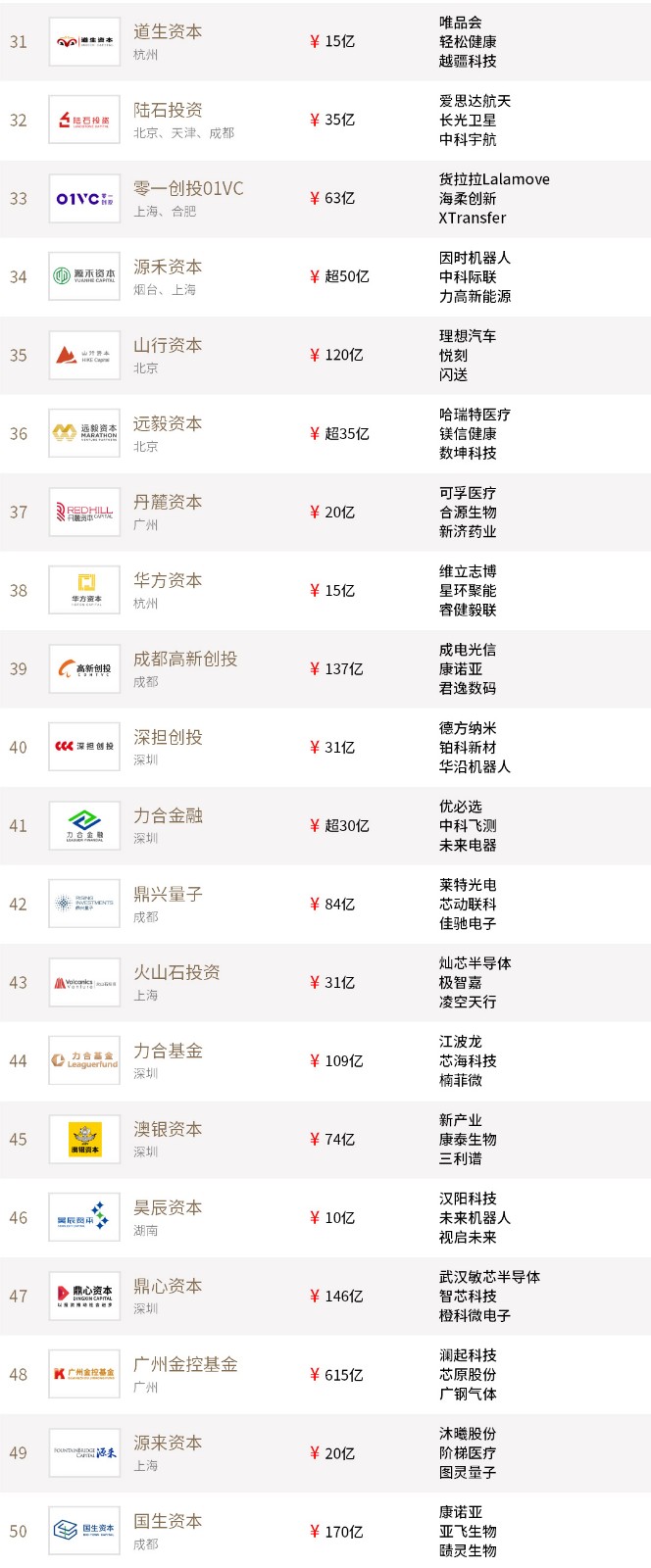This screenshot has width=651, height=1568.
Task: Select portfolio company 理想汽车
Action: coord(468,336)
